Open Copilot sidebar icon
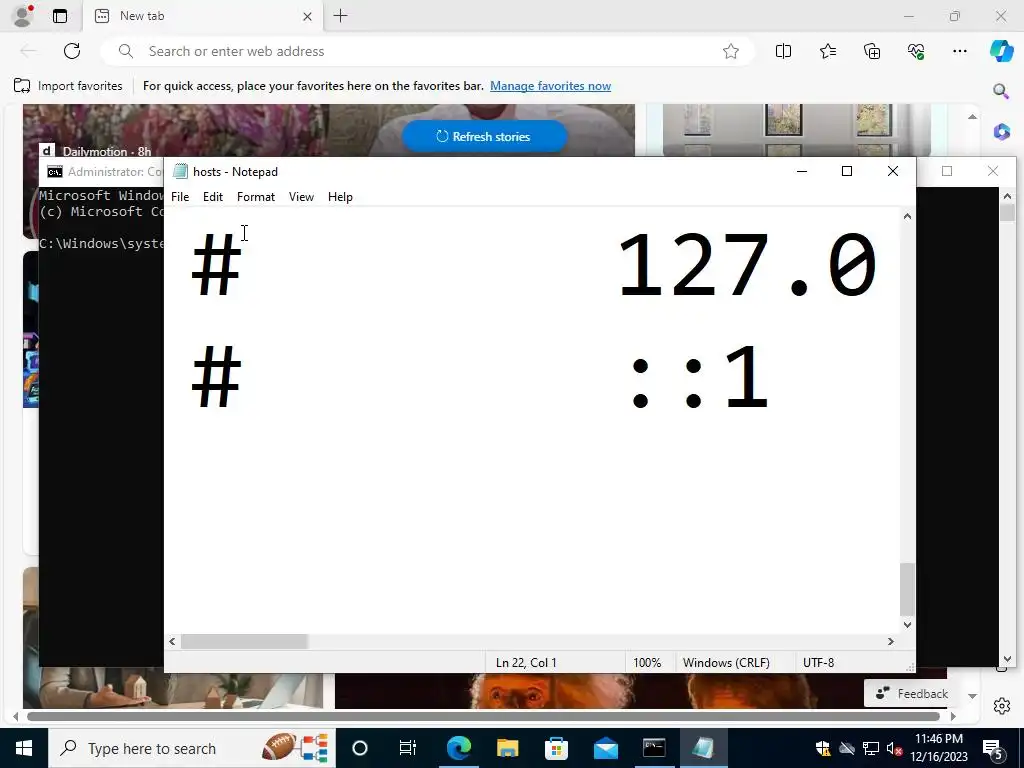 pos(1001,51)
